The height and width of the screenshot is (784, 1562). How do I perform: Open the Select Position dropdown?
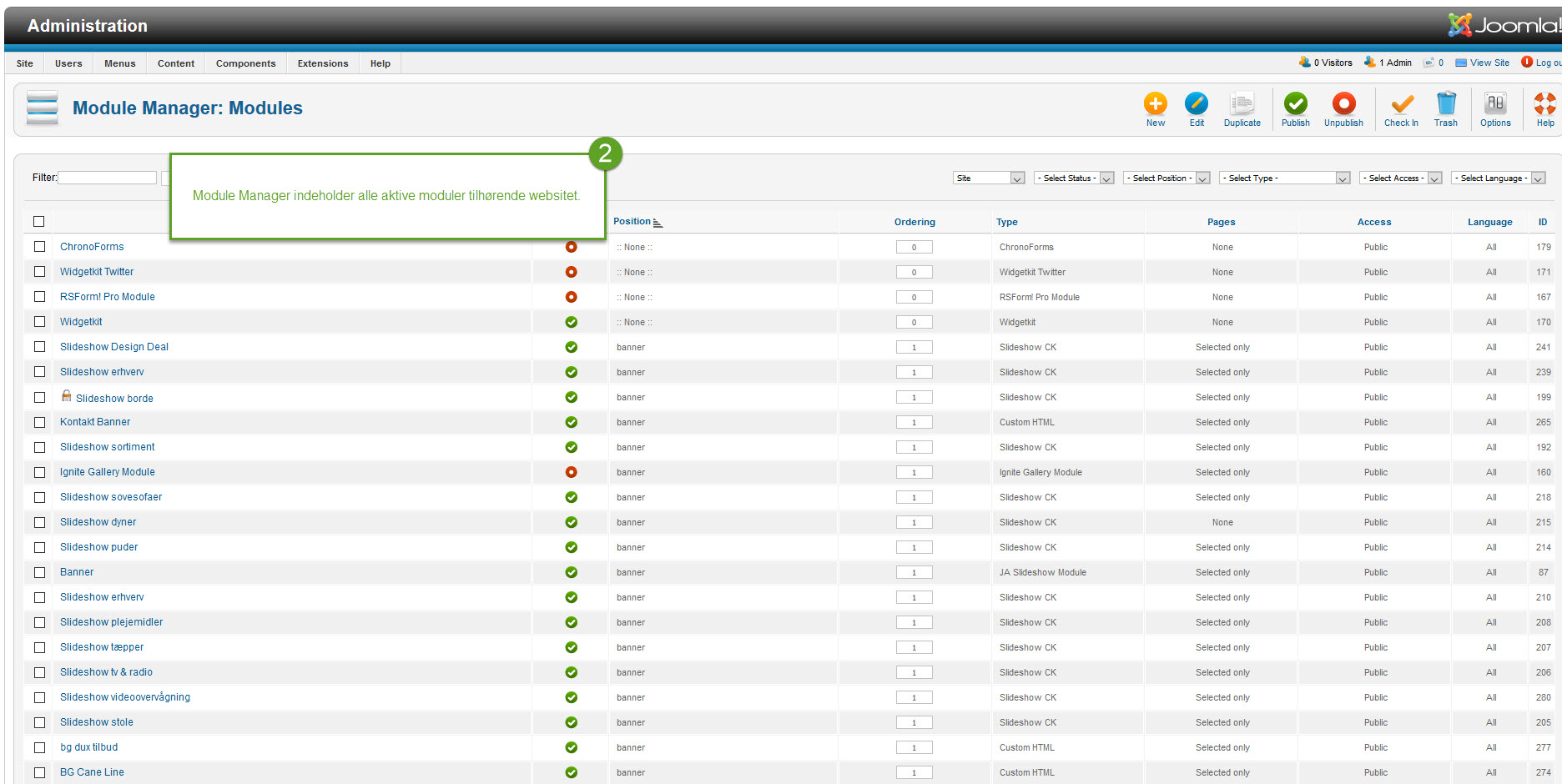(1166, 178)
